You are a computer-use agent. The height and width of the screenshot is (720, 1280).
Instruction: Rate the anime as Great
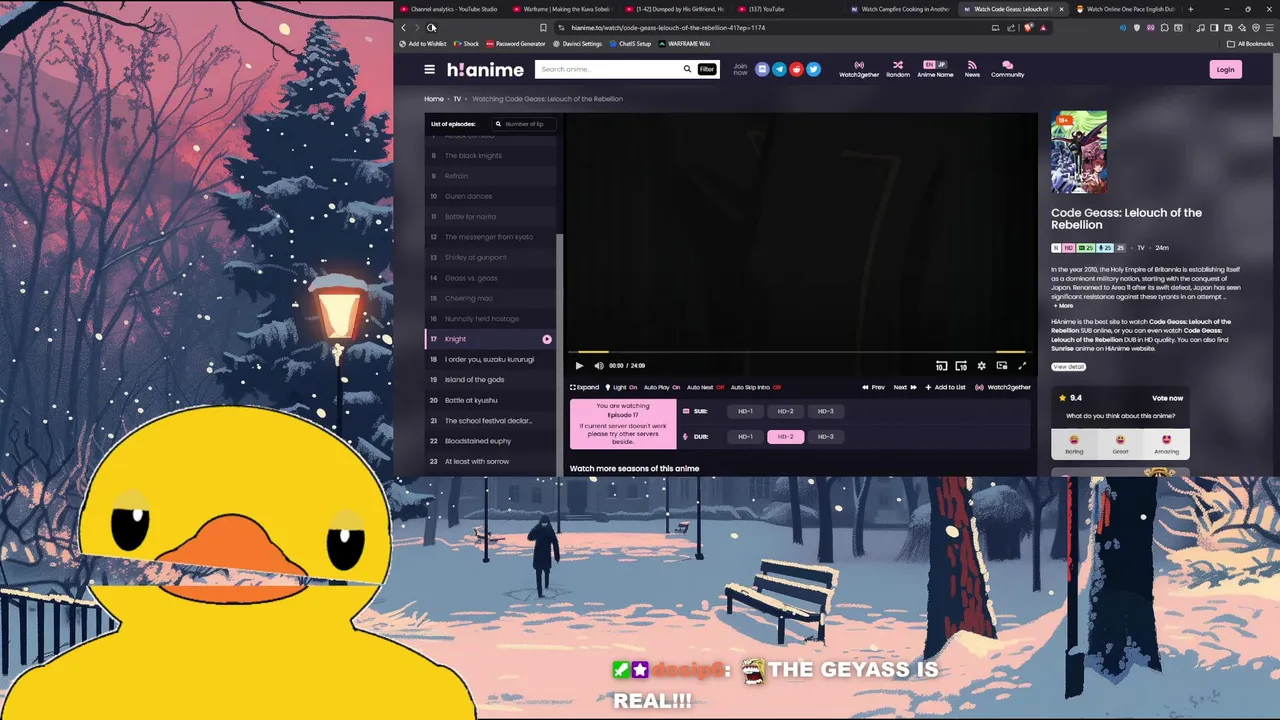(x=1120, y=444)
